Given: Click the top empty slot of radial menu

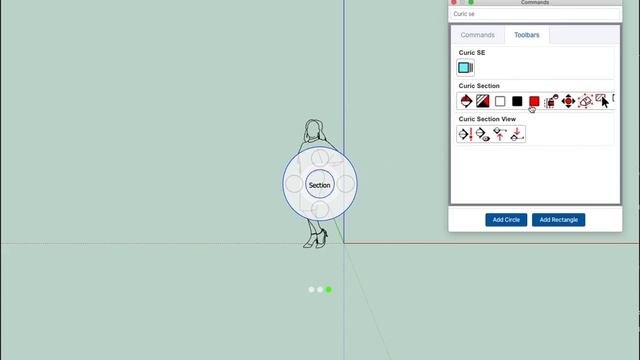Looking at the screenshot, I should [320, 158].
